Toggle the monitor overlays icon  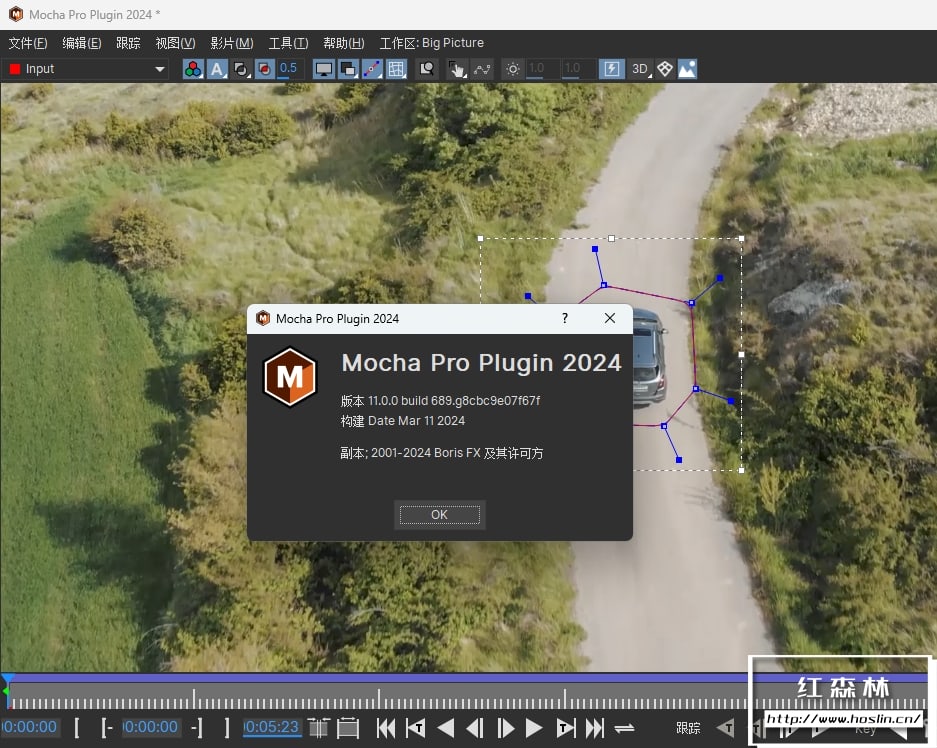point(324,69)
